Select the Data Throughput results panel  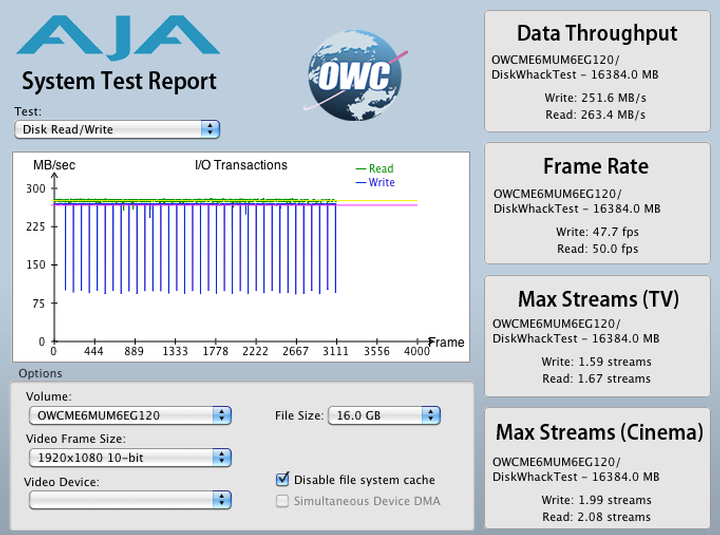click(596, 71)
